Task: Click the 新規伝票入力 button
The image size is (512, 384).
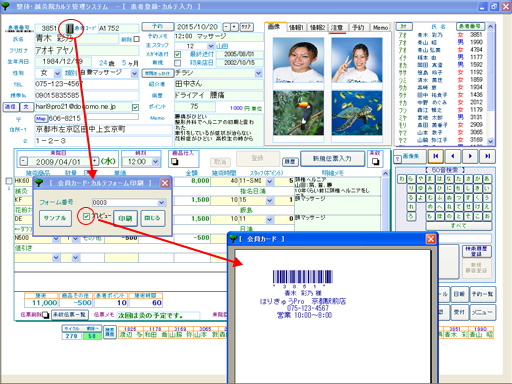Action: 332,159
